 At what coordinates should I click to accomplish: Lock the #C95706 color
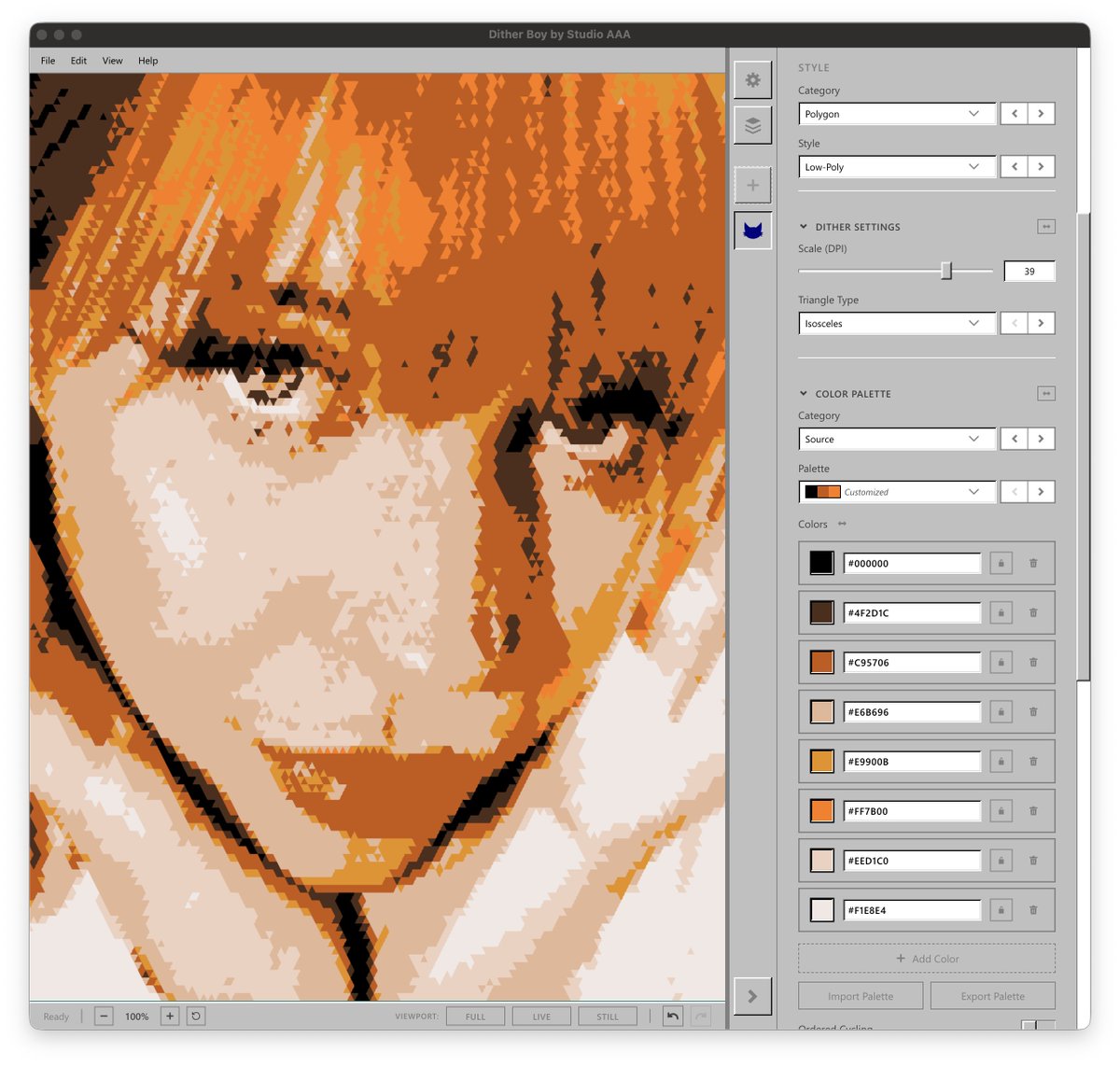coord(1001,662)
